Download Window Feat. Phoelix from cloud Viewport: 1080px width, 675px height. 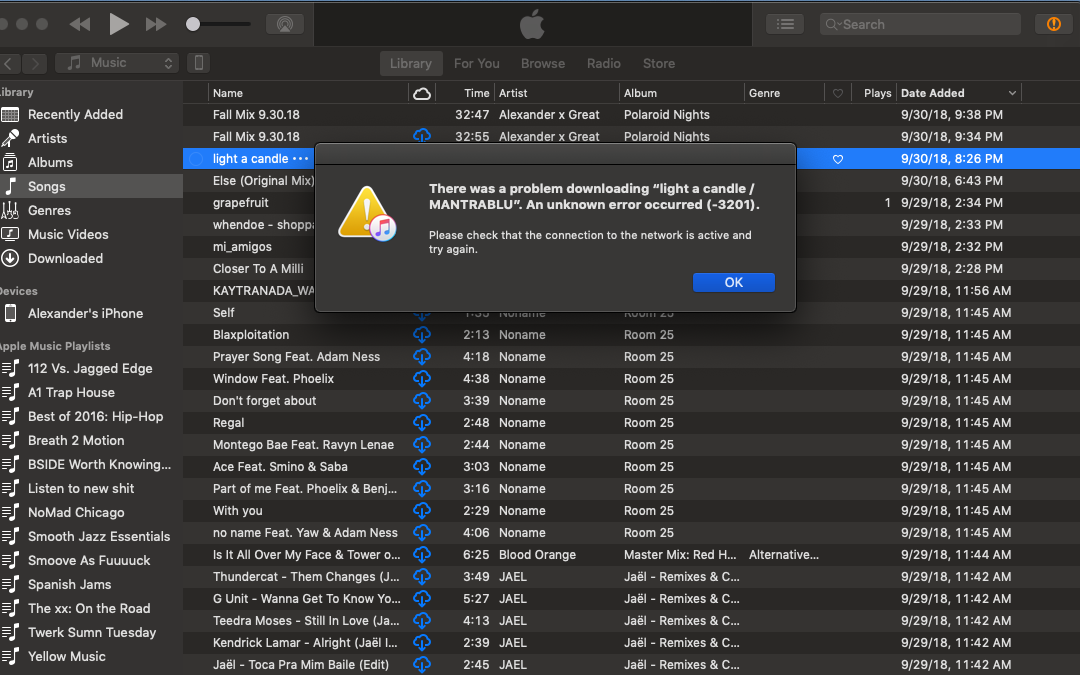click(422, 379)
